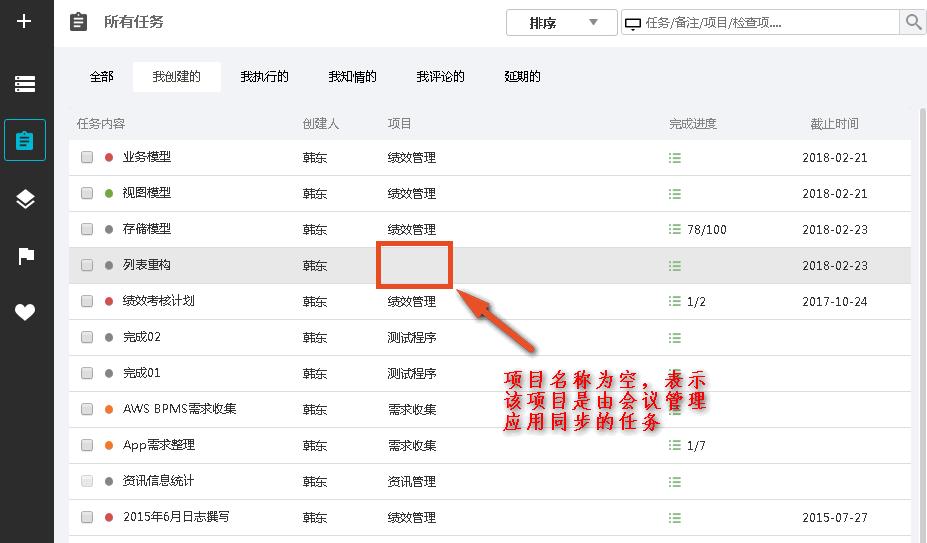Viewport: 927px width, 543px height.
Task: Check the 列表重构 task checkbox
Action: tap(87, 265)
